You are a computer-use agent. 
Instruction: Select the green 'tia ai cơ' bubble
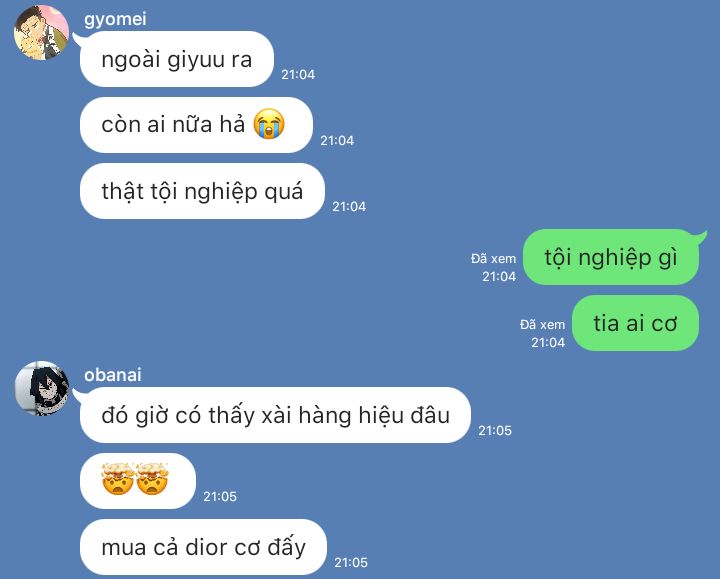point(636,323)
